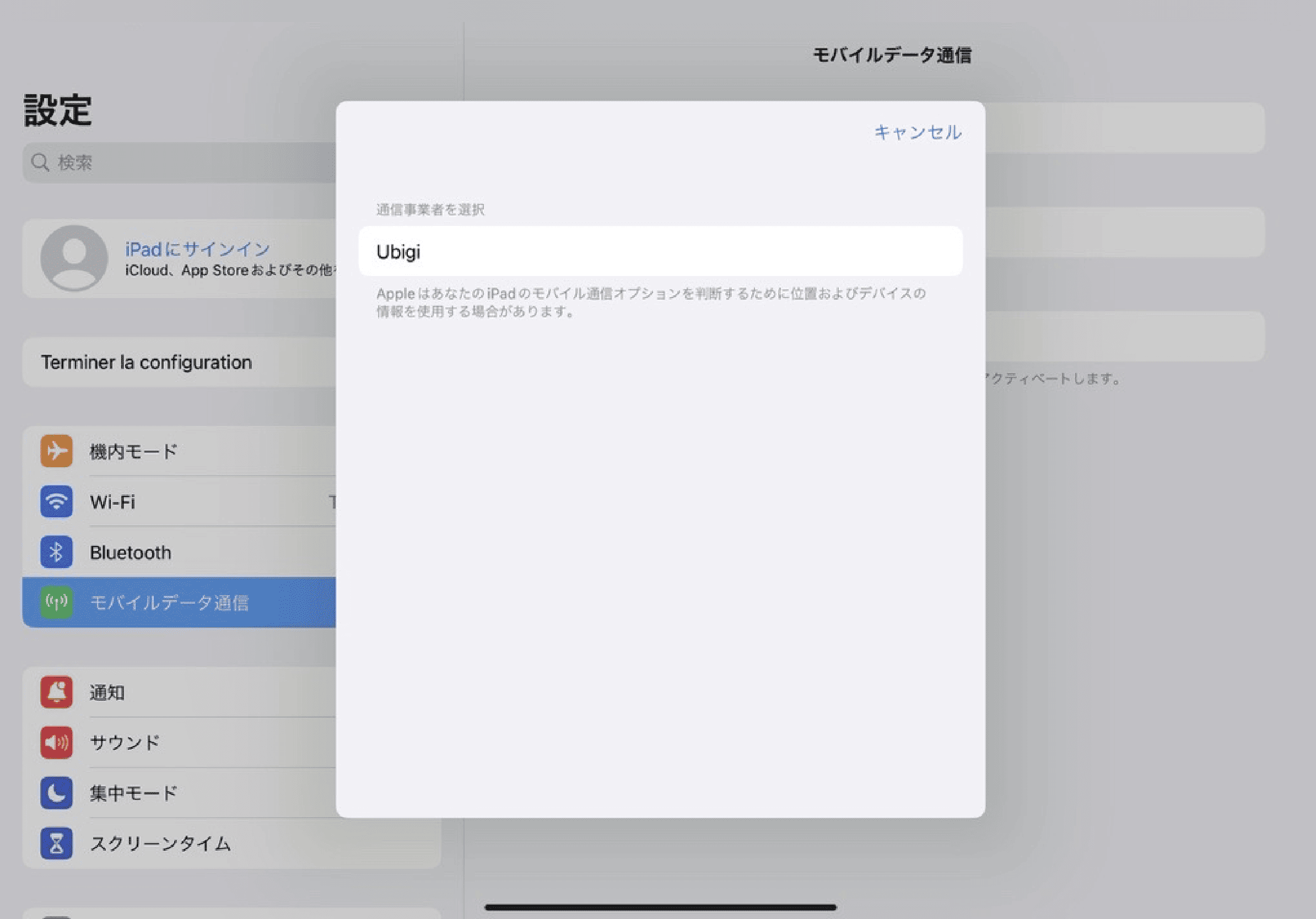Click the notifications bell icon
The width and height of the screenshot is (1316, 919).
tap(56, 692)
